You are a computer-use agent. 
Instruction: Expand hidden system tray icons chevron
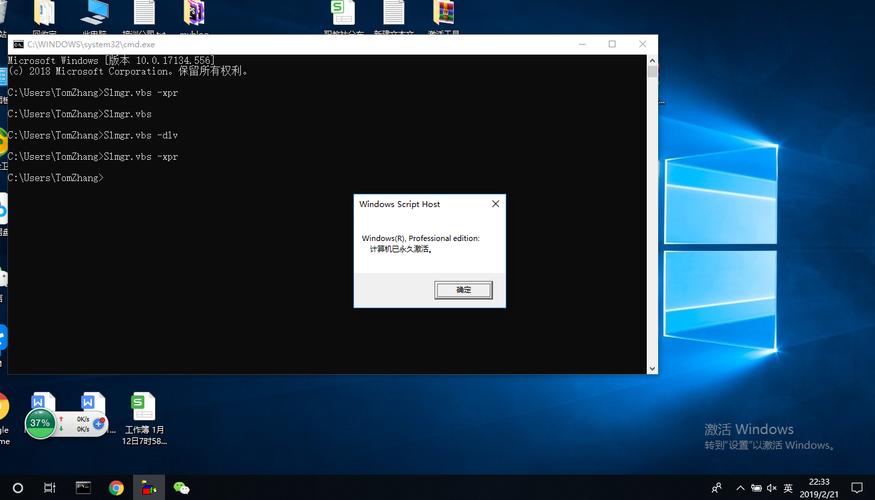pyautogui.click(x=740, y=488)
